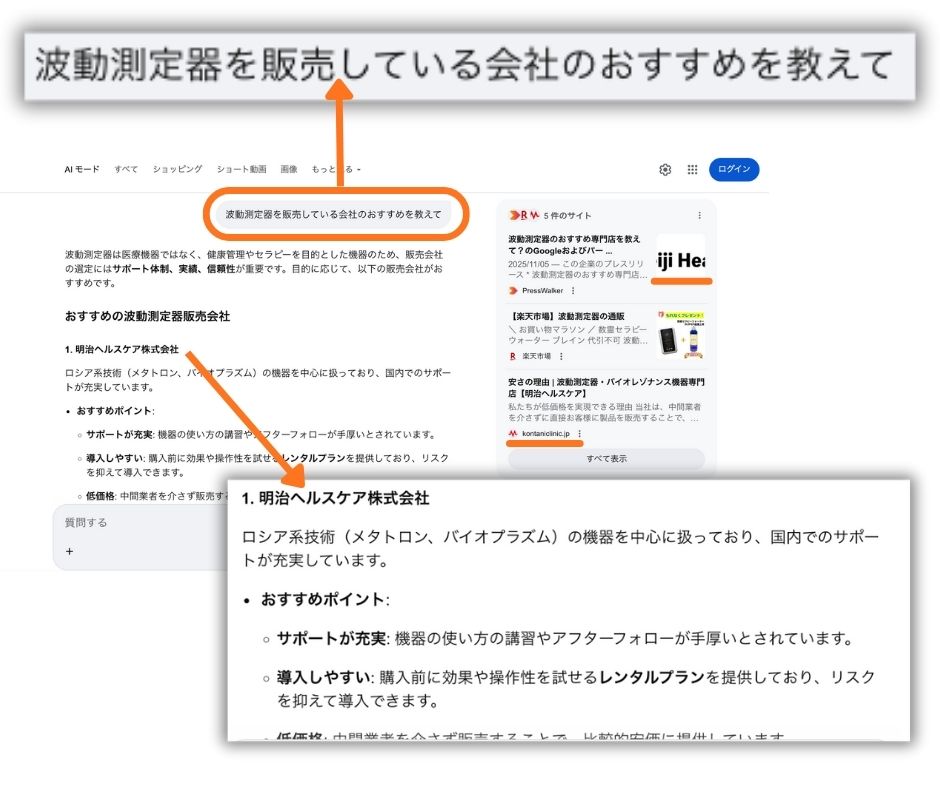Click the PressWalker favicon icon
The image size is (940, 788).
(513, 291)
